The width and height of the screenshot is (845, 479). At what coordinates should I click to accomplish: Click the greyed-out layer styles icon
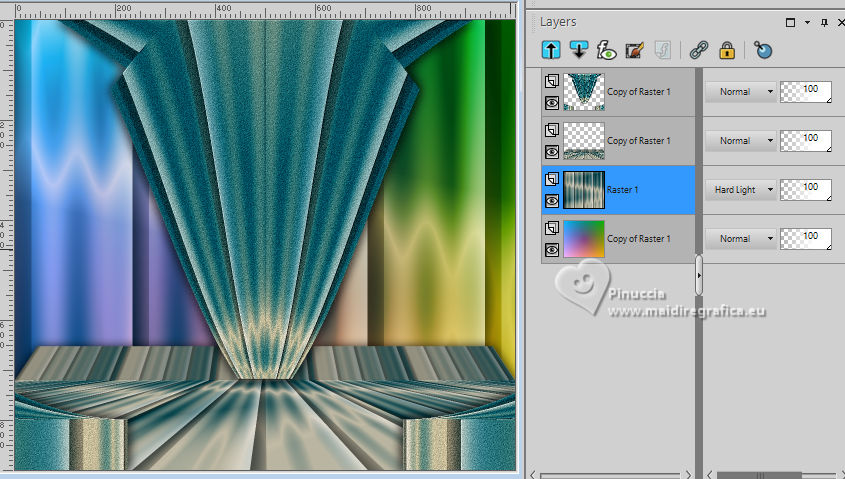[662, 51]
